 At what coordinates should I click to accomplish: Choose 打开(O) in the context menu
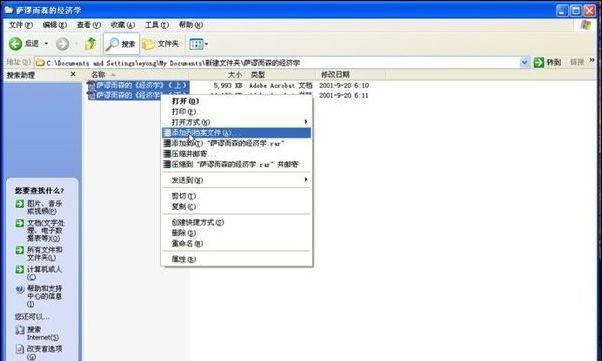(x=236, y=101)
